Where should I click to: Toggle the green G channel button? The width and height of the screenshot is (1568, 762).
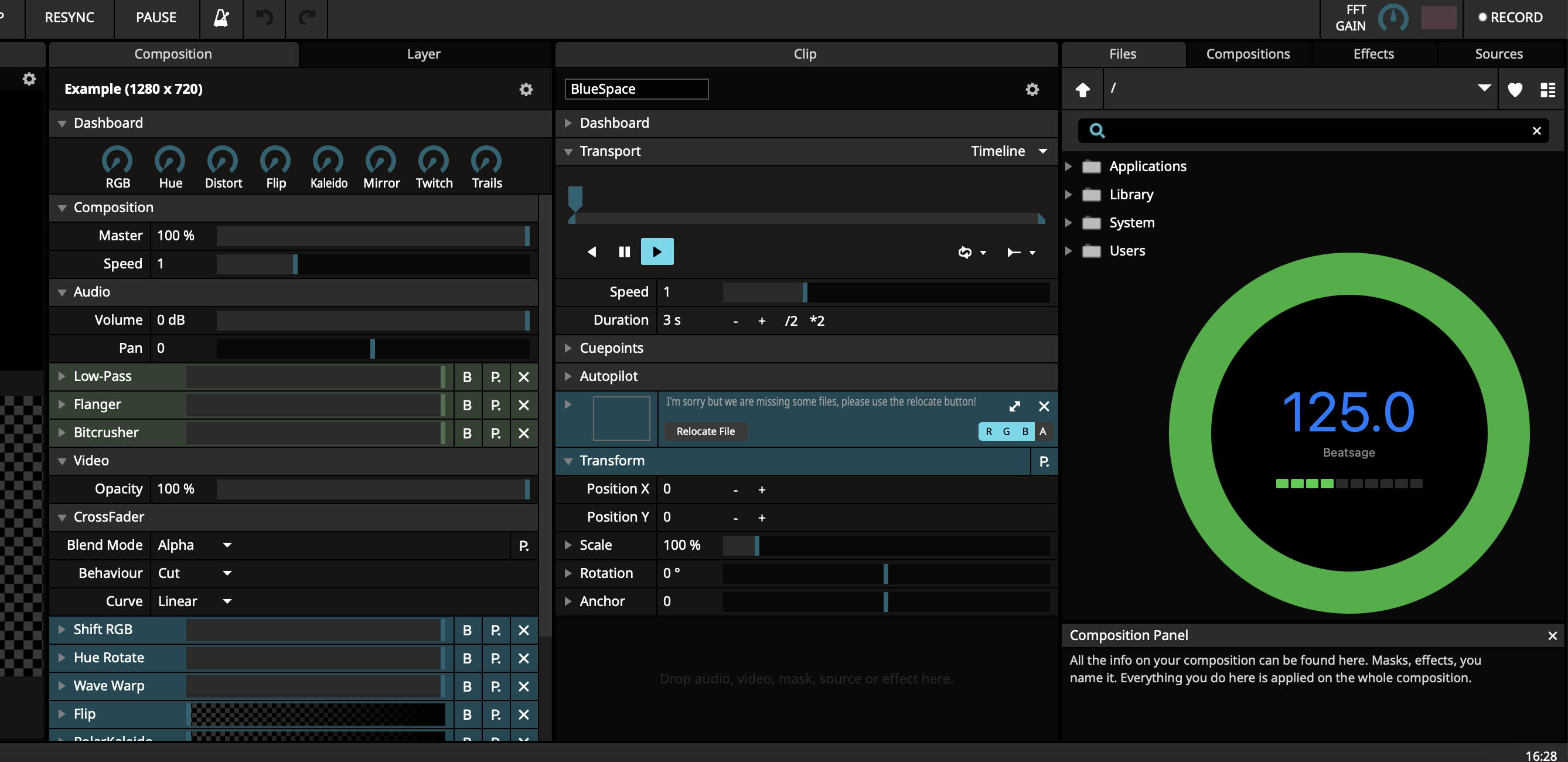click(1007, 431)
